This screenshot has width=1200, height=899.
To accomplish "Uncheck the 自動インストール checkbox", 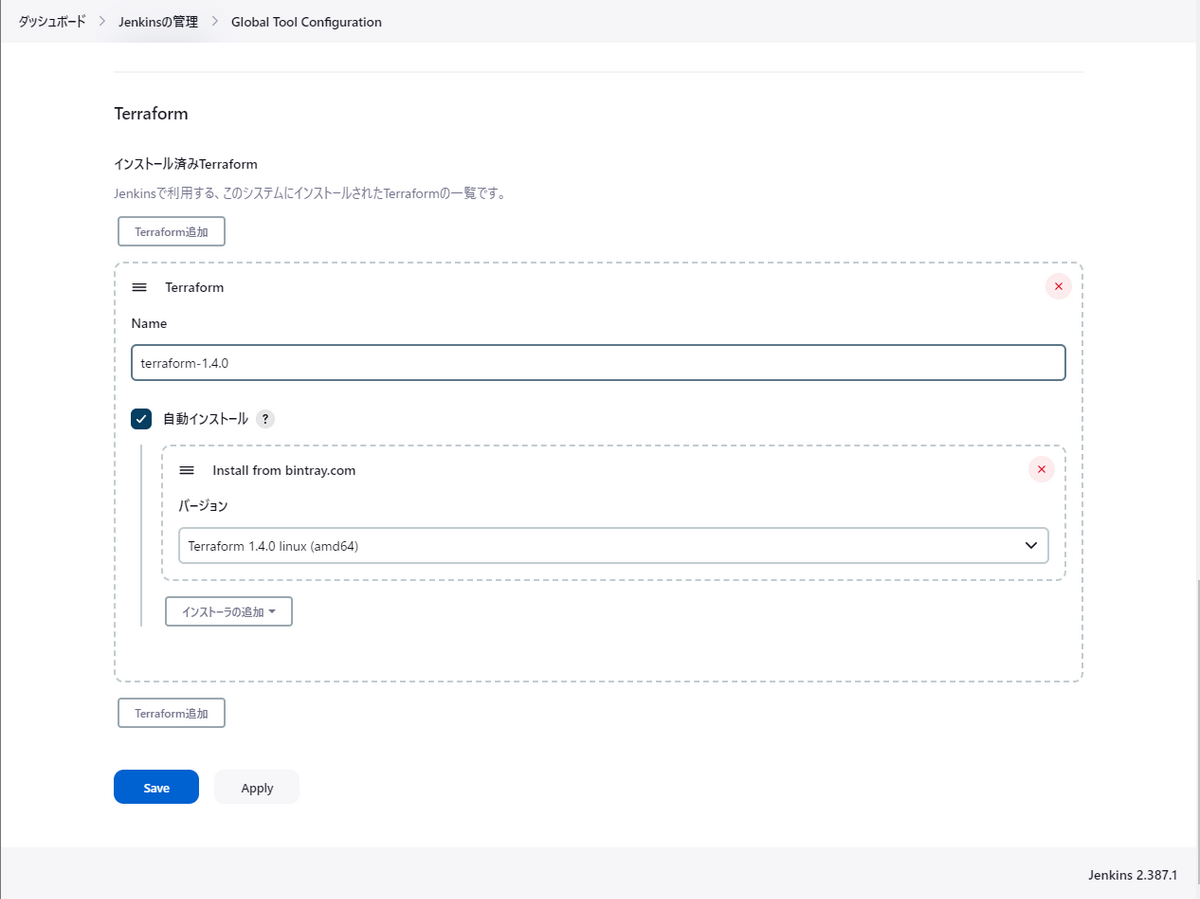I will click(x=141, y=419).
